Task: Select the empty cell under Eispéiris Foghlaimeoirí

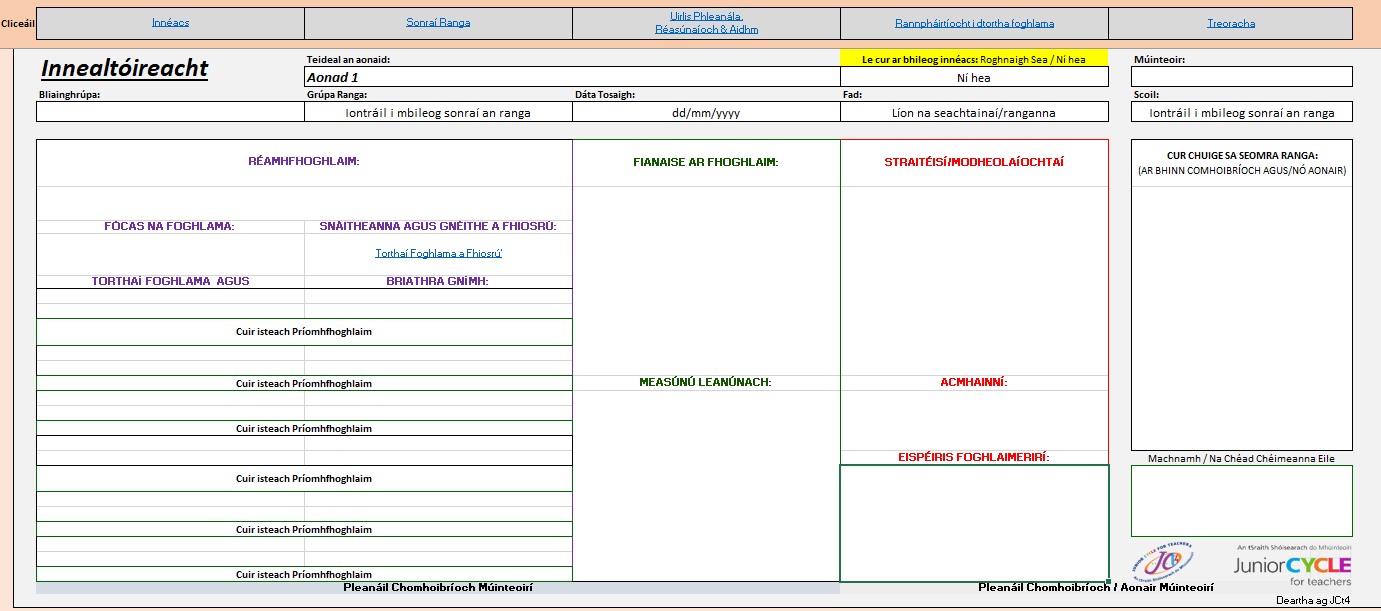Action: pyautogui.click(x=974, y=523)
